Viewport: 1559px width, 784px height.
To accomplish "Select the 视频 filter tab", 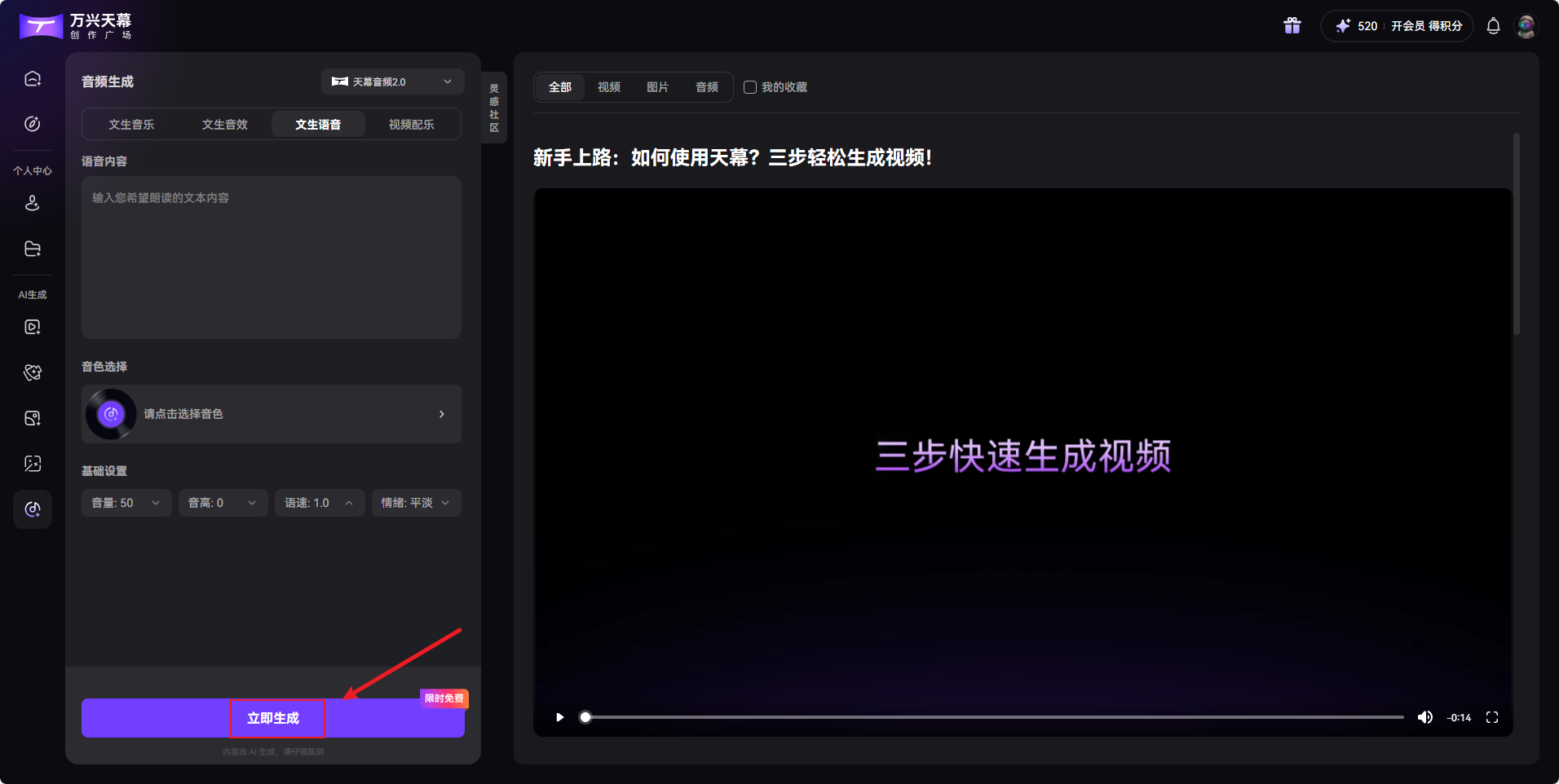I will point(608,87).
